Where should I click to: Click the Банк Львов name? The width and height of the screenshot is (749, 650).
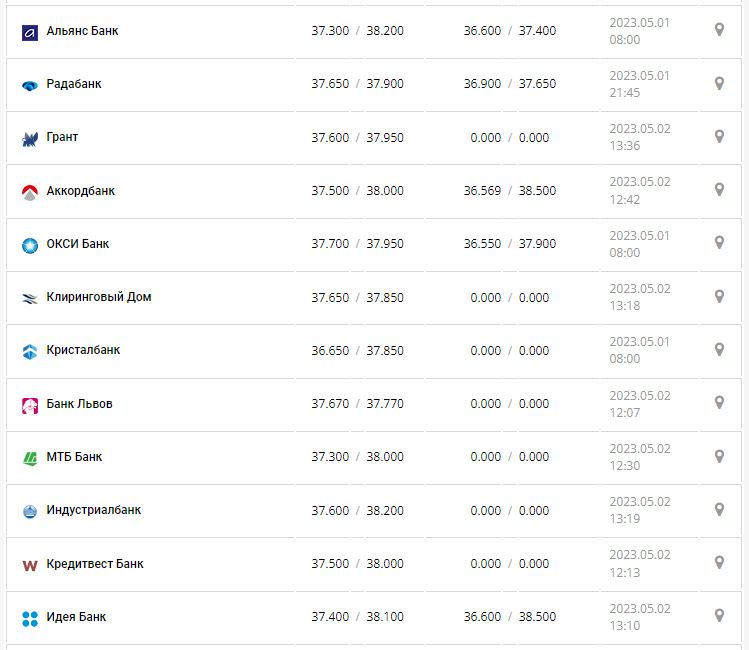coord(79,404)
